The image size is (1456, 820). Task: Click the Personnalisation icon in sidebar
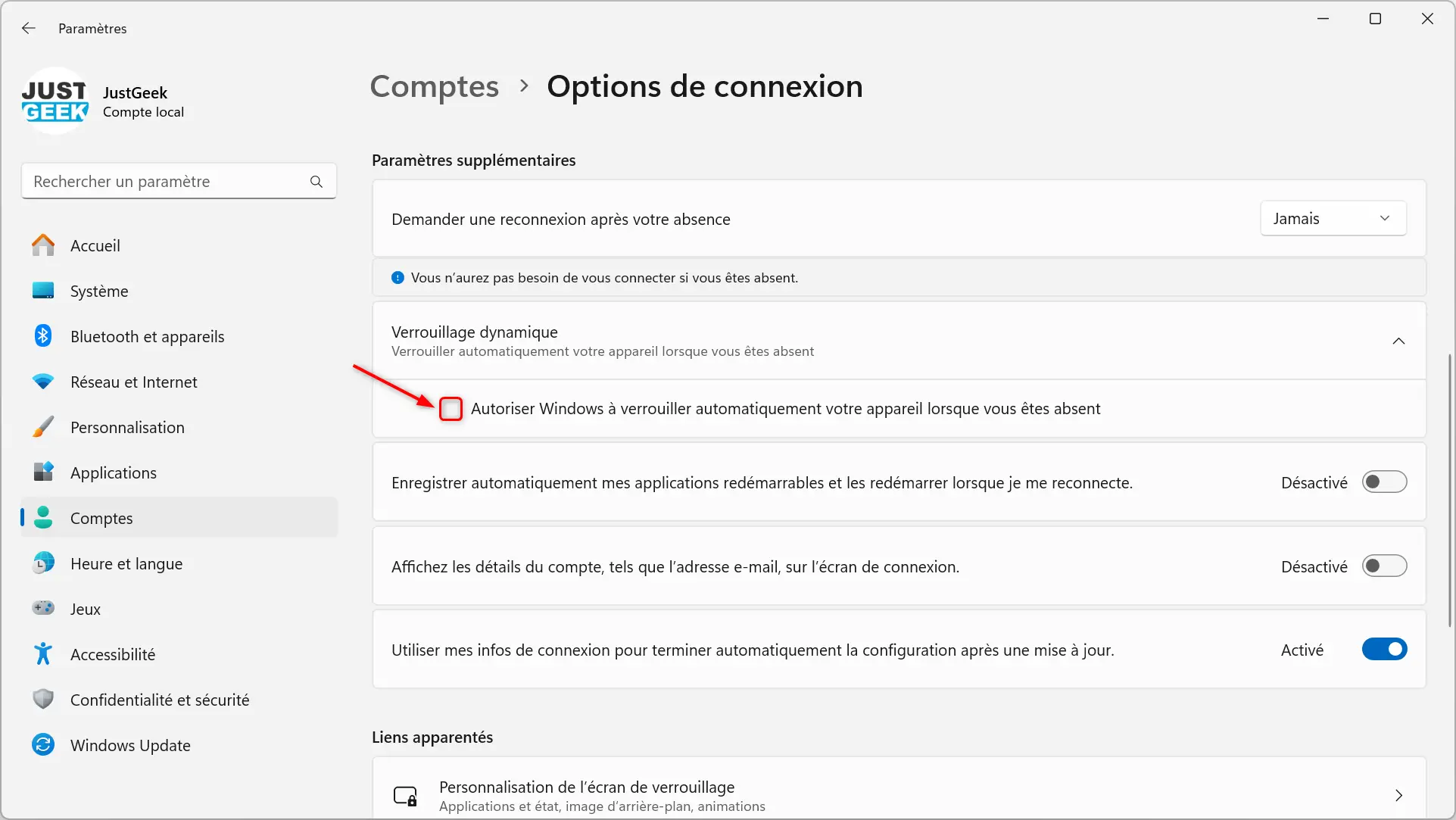(42, 427)
